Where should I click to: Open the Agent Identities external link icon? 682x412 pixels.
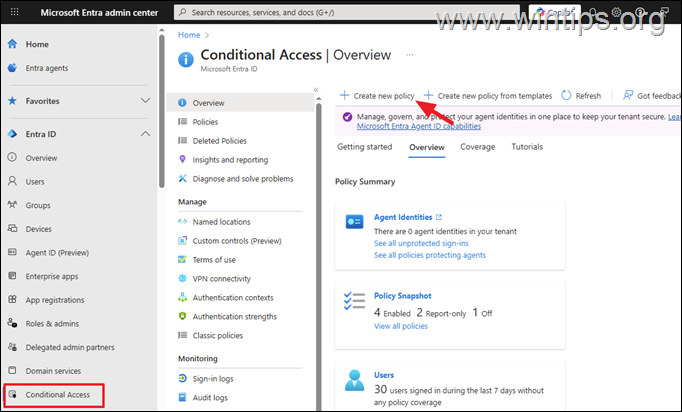(x=439, y=217)
